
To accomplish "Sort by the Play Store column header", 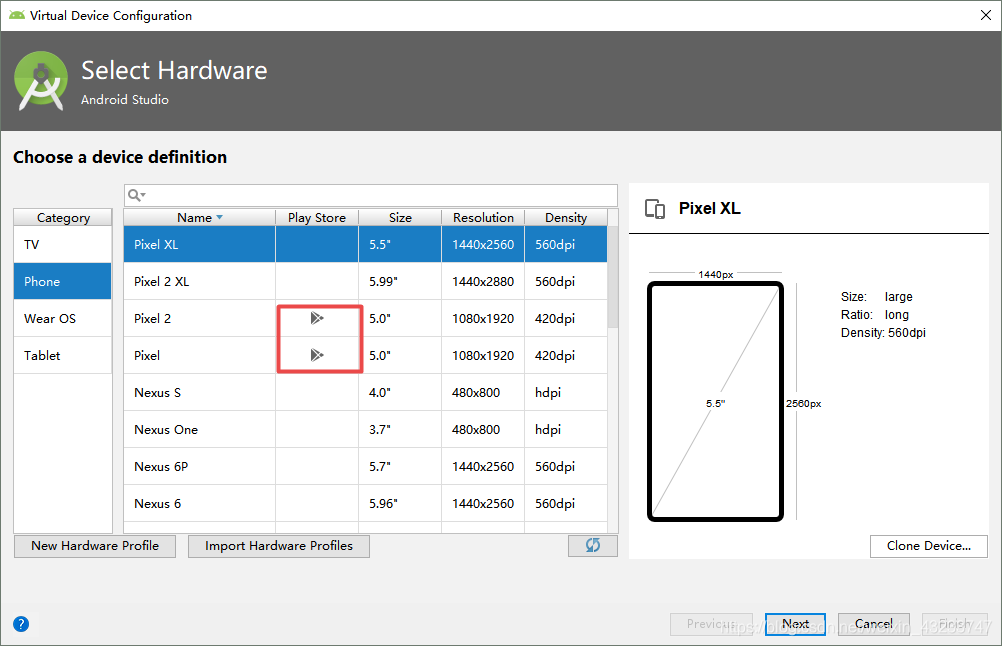I will [317, 217].
